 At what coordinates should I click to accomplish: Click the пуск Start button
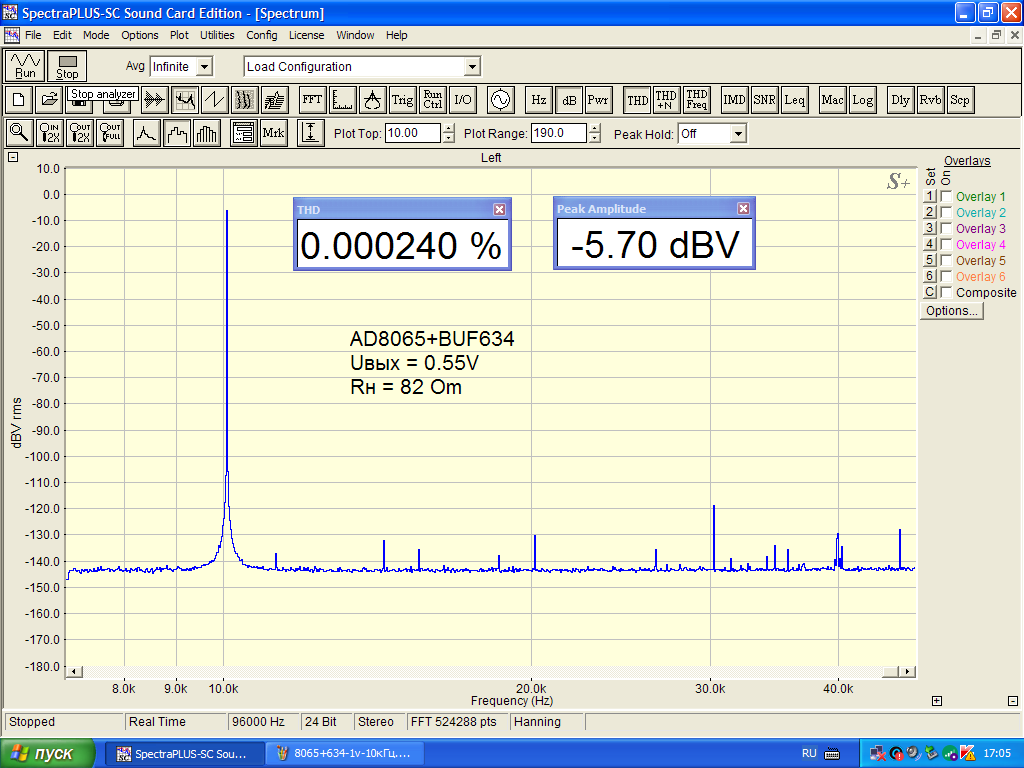[48, 753]
